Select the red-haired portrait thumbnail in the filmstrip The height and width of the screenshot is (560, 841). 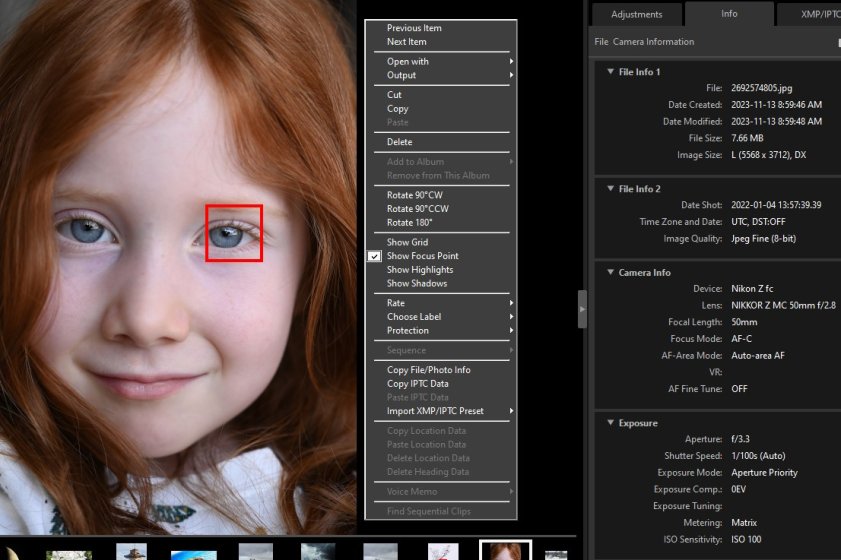505,551
